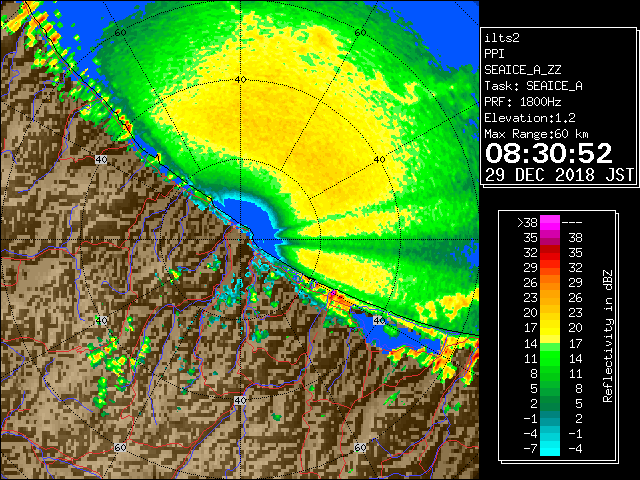This screenshot has height=480, width=640.
Task: Click the '60' range ring label at the map's southwest
Action: point(120,448)
